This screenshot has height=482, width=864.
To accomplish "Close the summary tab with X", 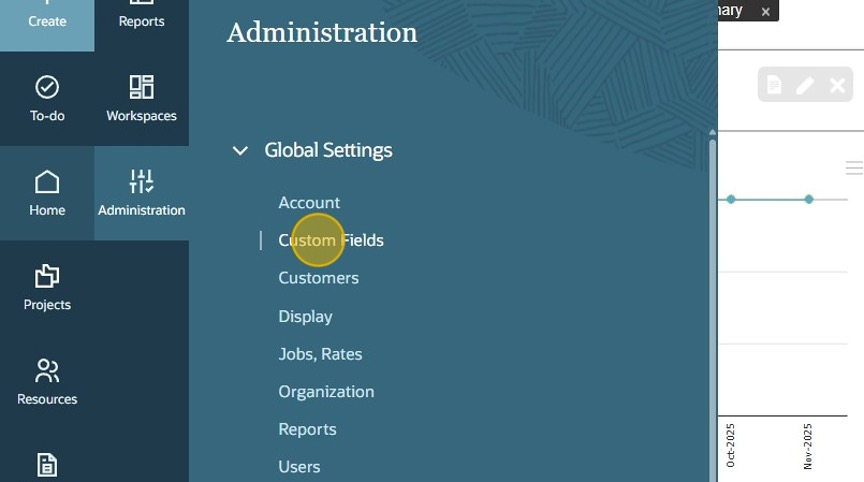I will (765, 12).
